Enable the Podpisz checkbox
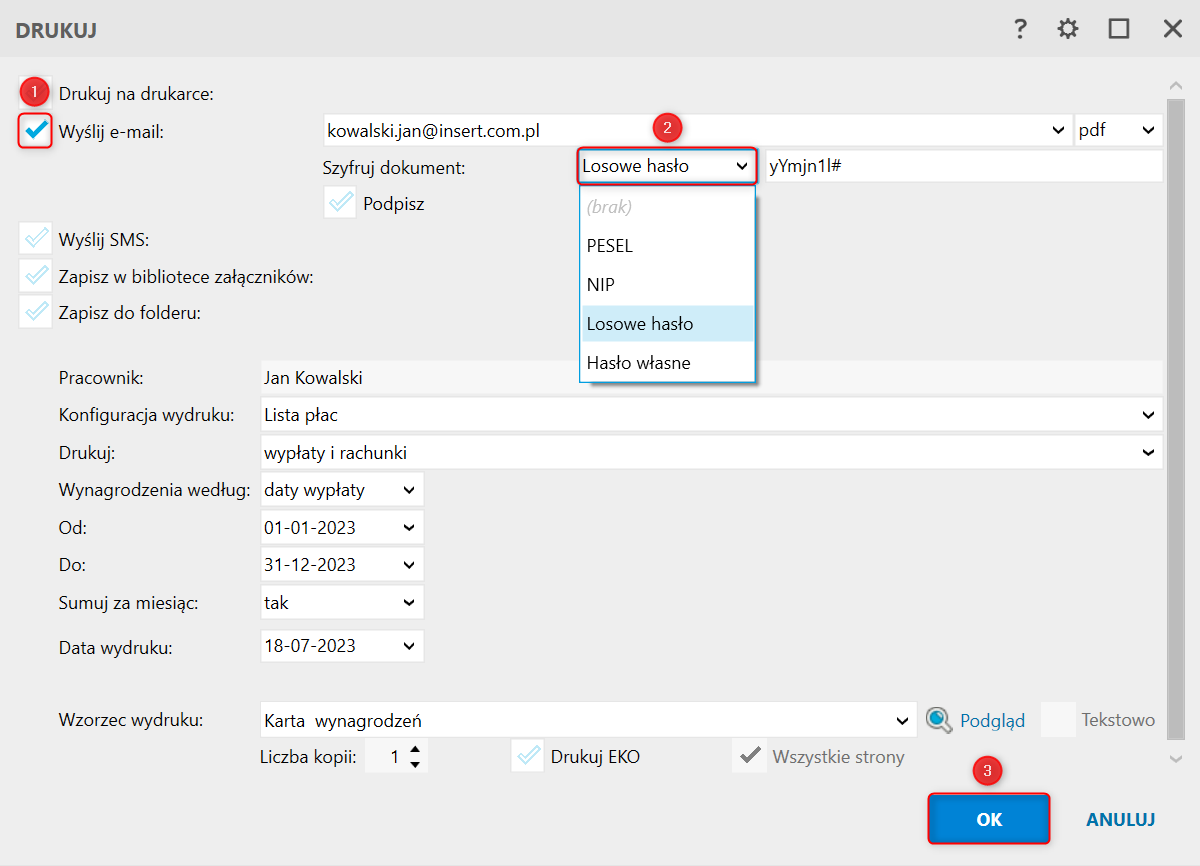This screenshot has height=866, width=1200. [x=341, y=202]
